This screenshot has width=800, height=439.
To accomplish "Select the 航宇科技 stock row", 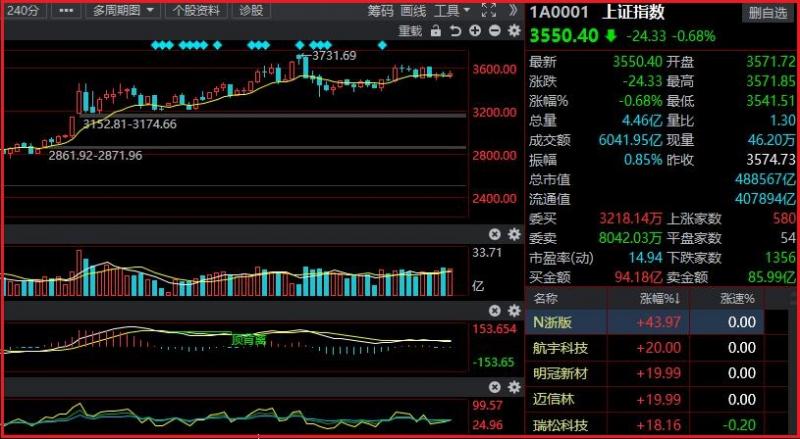I will coord(644,348).
